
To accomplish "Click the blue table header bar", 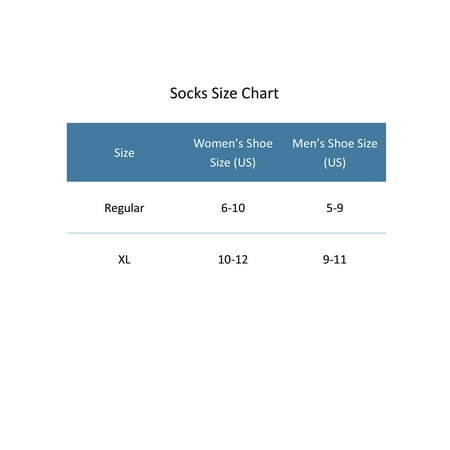I will [226, 152].
